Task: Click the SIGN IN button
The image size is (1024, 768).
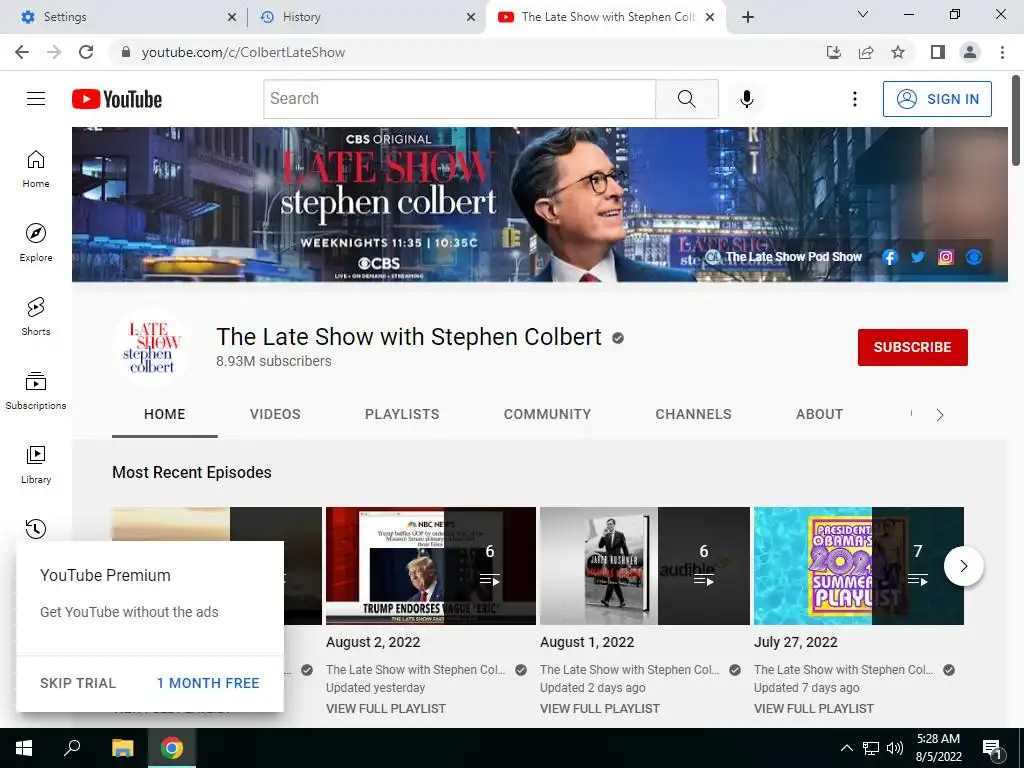Action: 937,99
